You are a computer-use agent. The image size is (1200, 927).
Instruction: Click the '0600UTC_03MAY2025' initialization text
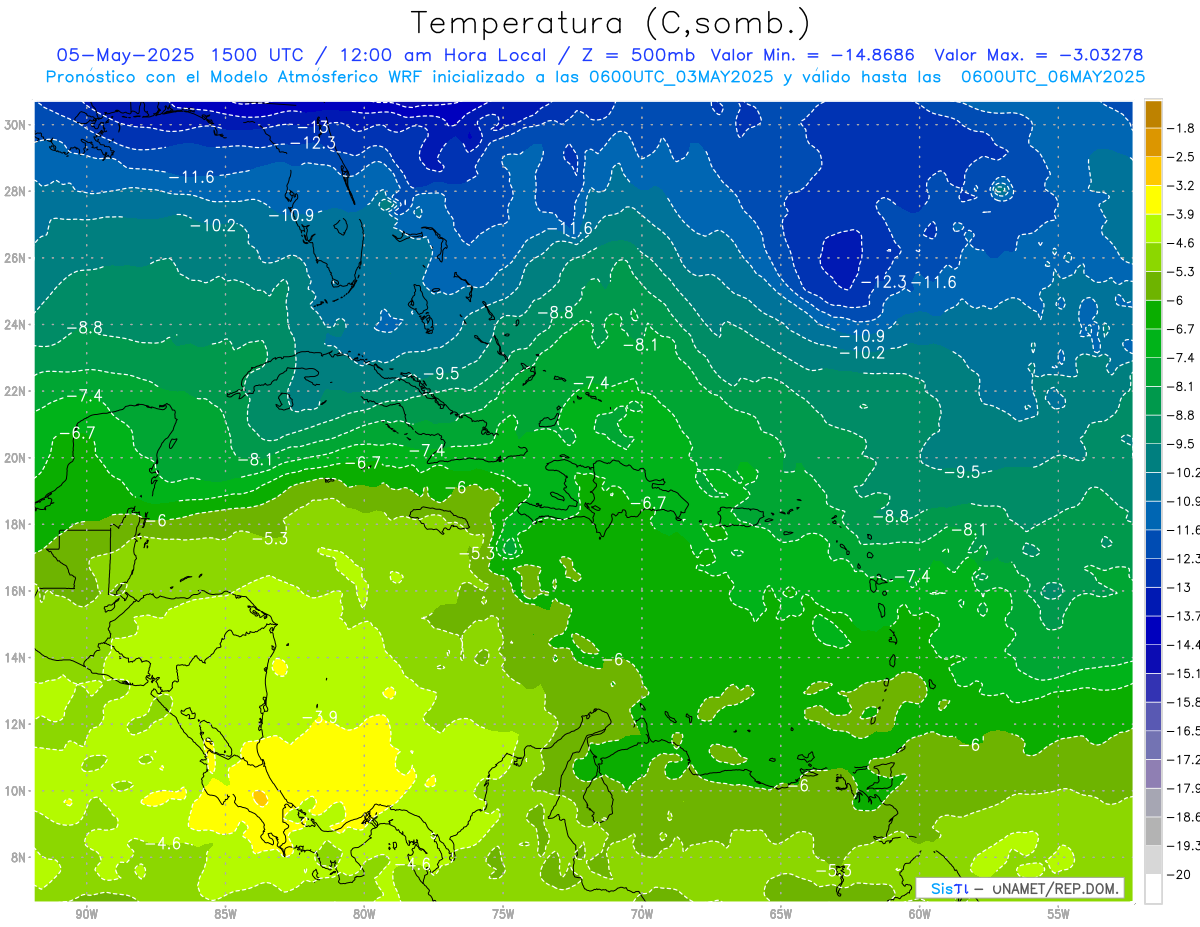678,77
